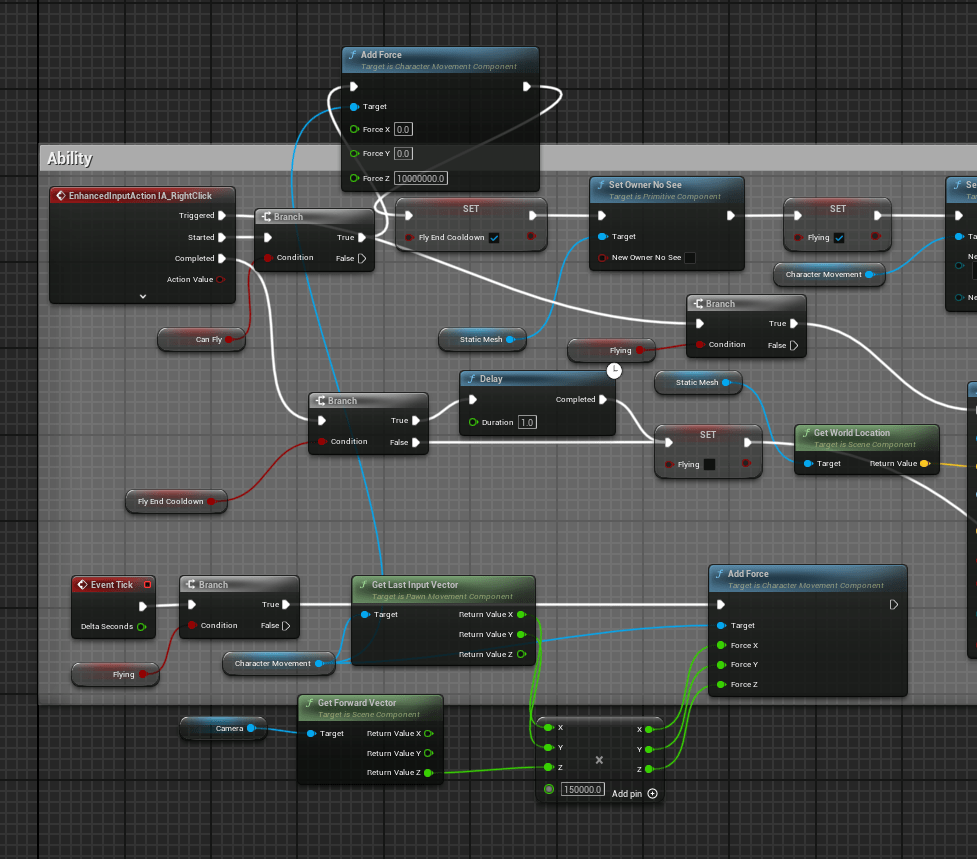Enable the New Owner No See checkbox
The image size is (977, 859).
(x=689, y=258)
